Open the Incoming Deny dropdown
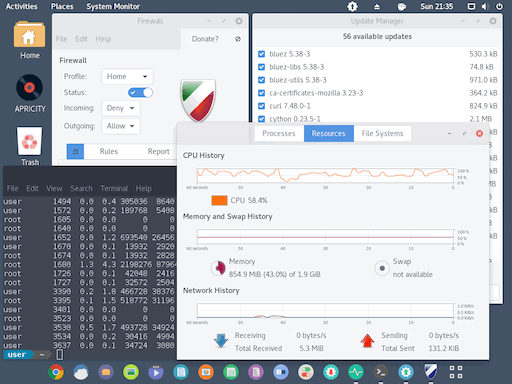 [121, 108]
